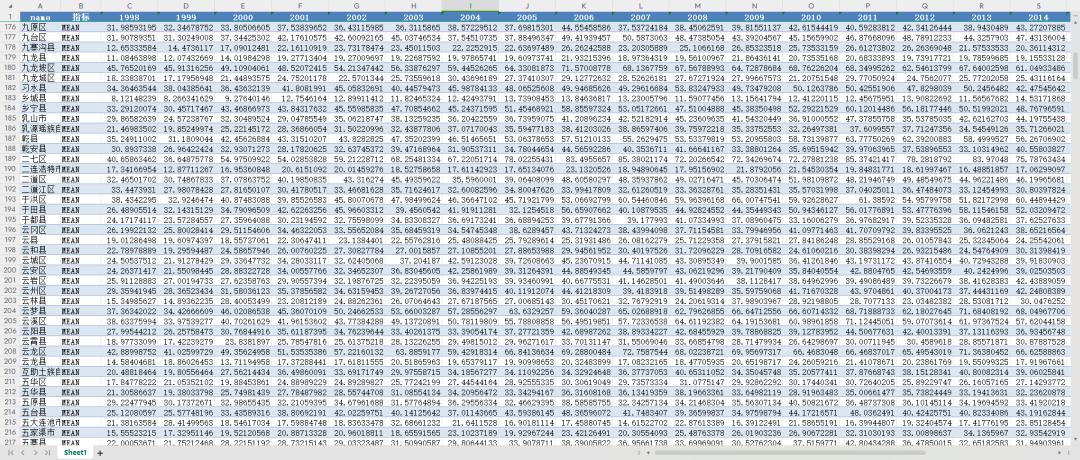Screen dimensions: 1080x460
Task: Click the '2004' header cell
Action: tap(470, 17)
